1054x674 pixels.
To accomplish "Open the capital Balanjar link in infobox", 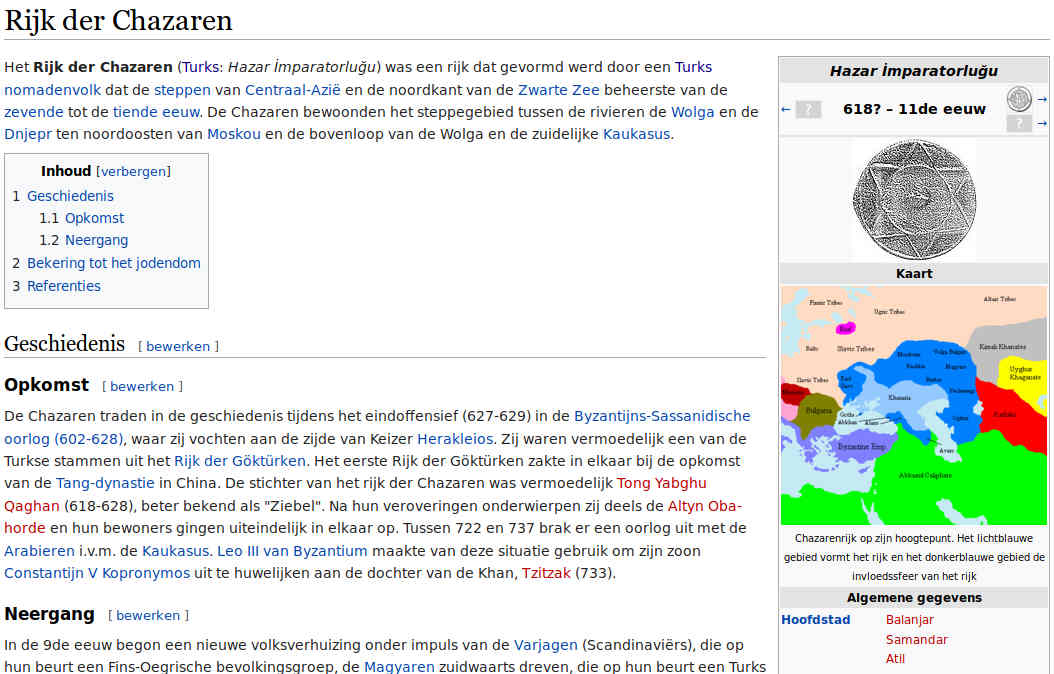I will (x=909, y=619).
